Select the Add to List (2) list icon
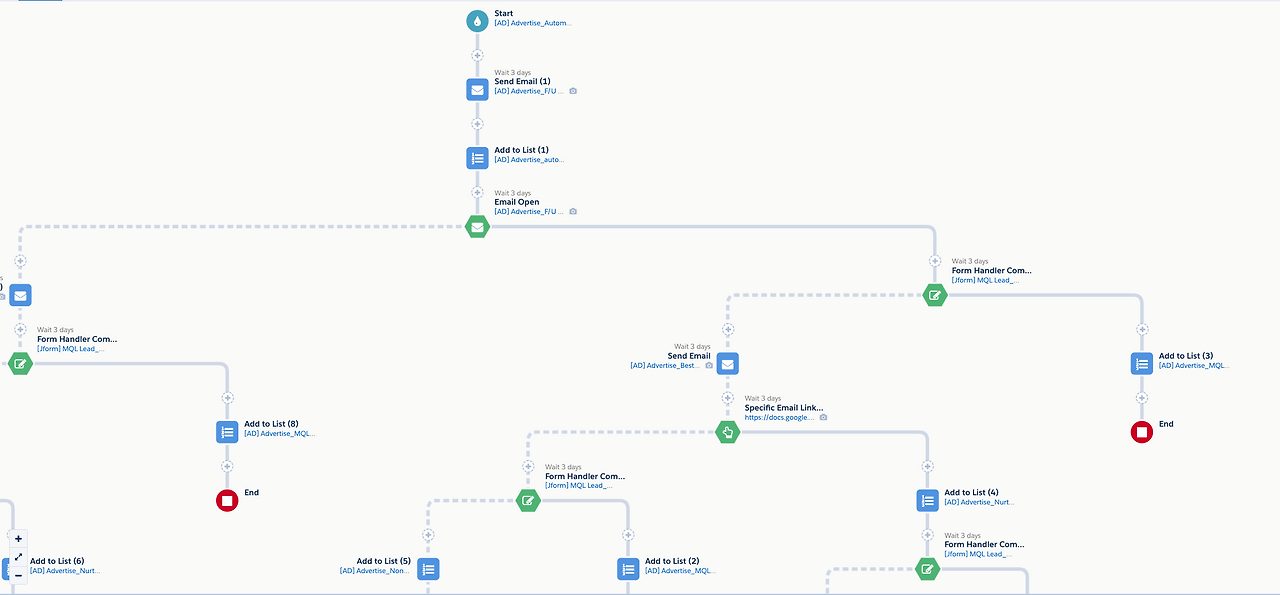Viewport: 1280px width, 595px height. [628, 569]
